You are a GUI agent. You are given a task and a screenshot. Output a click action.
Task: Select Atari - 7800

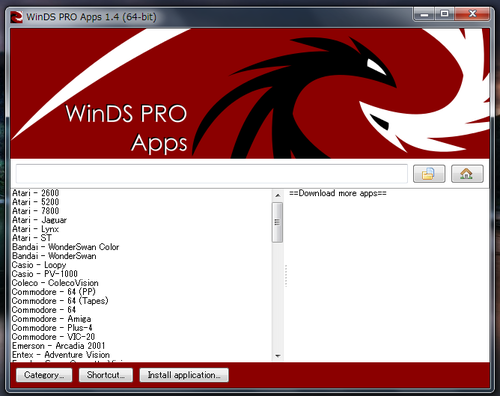click(36, 211)
